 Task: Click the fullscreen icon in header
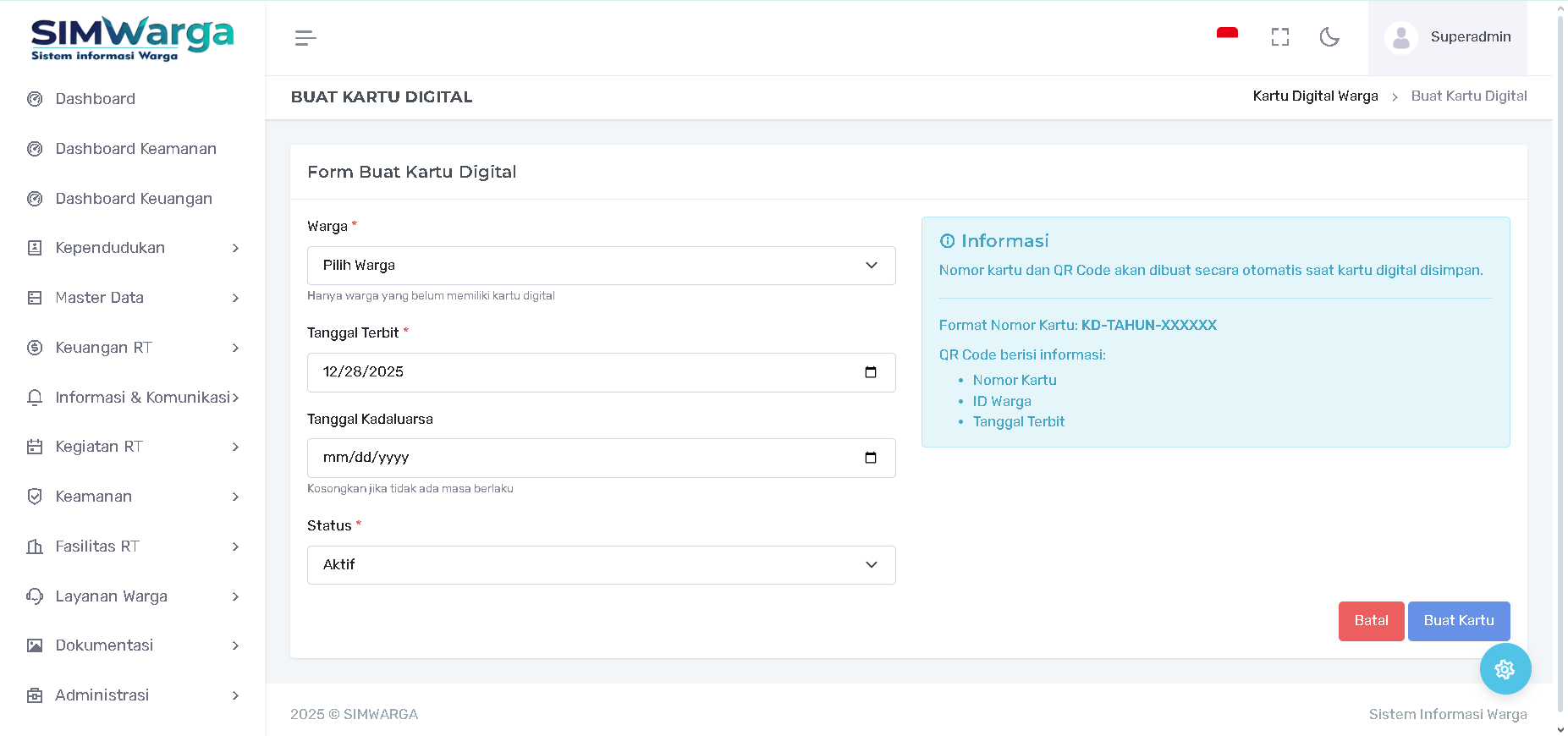pyautogui.click(x=1279, y=37)
